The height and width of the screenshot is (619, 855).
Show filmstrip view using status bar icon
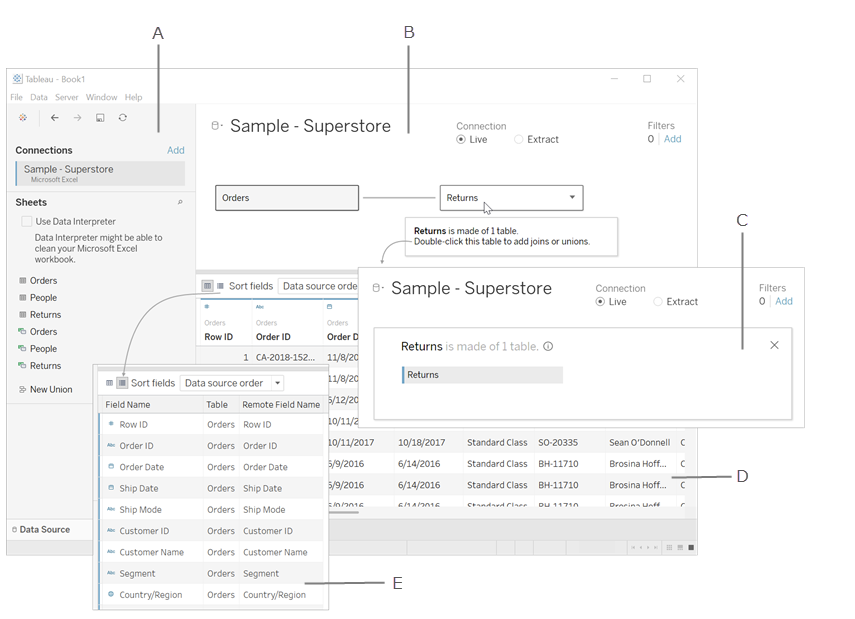click(x=680, y=547)
